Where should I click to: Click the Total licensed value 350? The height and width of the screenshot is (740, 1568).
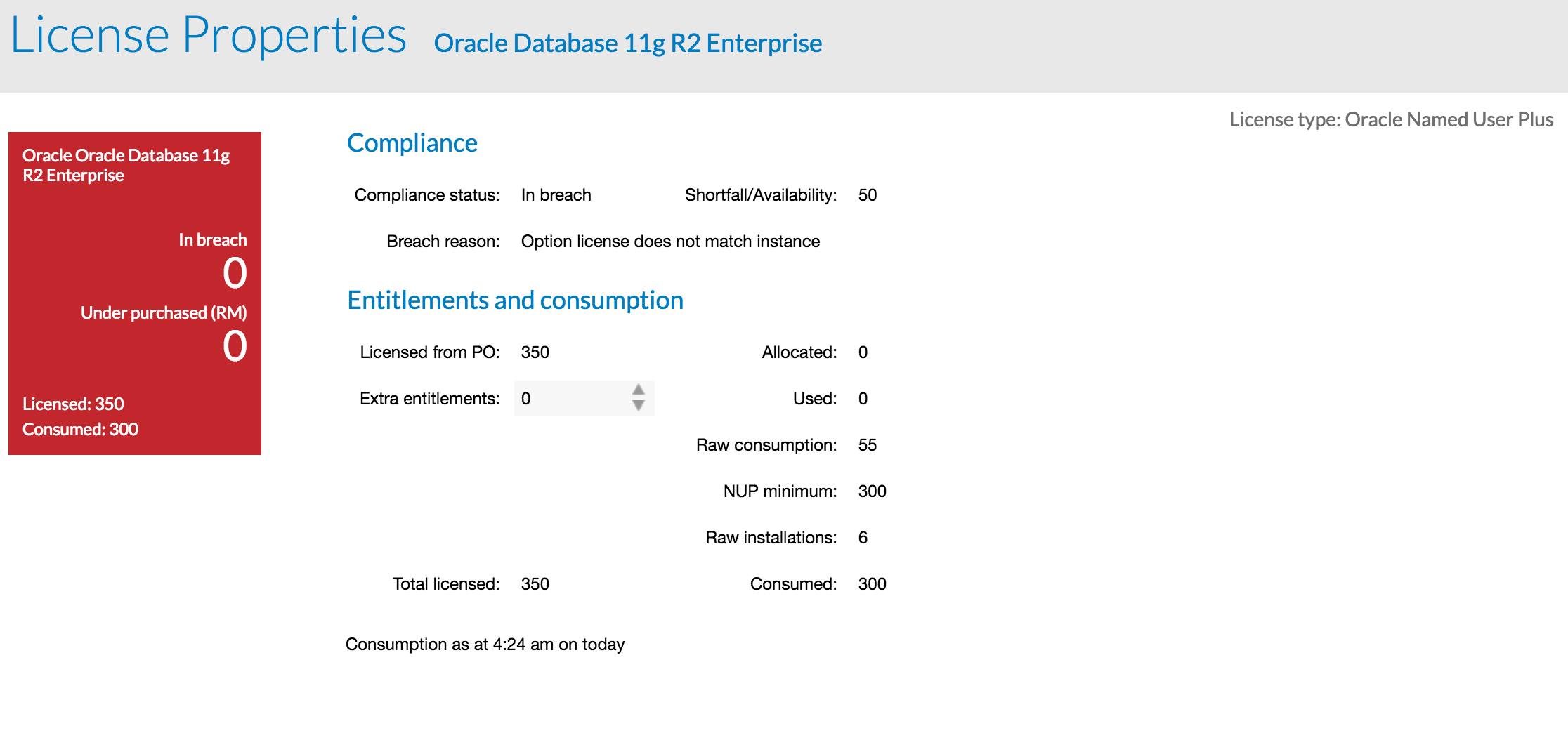pyautogui.click(x=535, y=584)
